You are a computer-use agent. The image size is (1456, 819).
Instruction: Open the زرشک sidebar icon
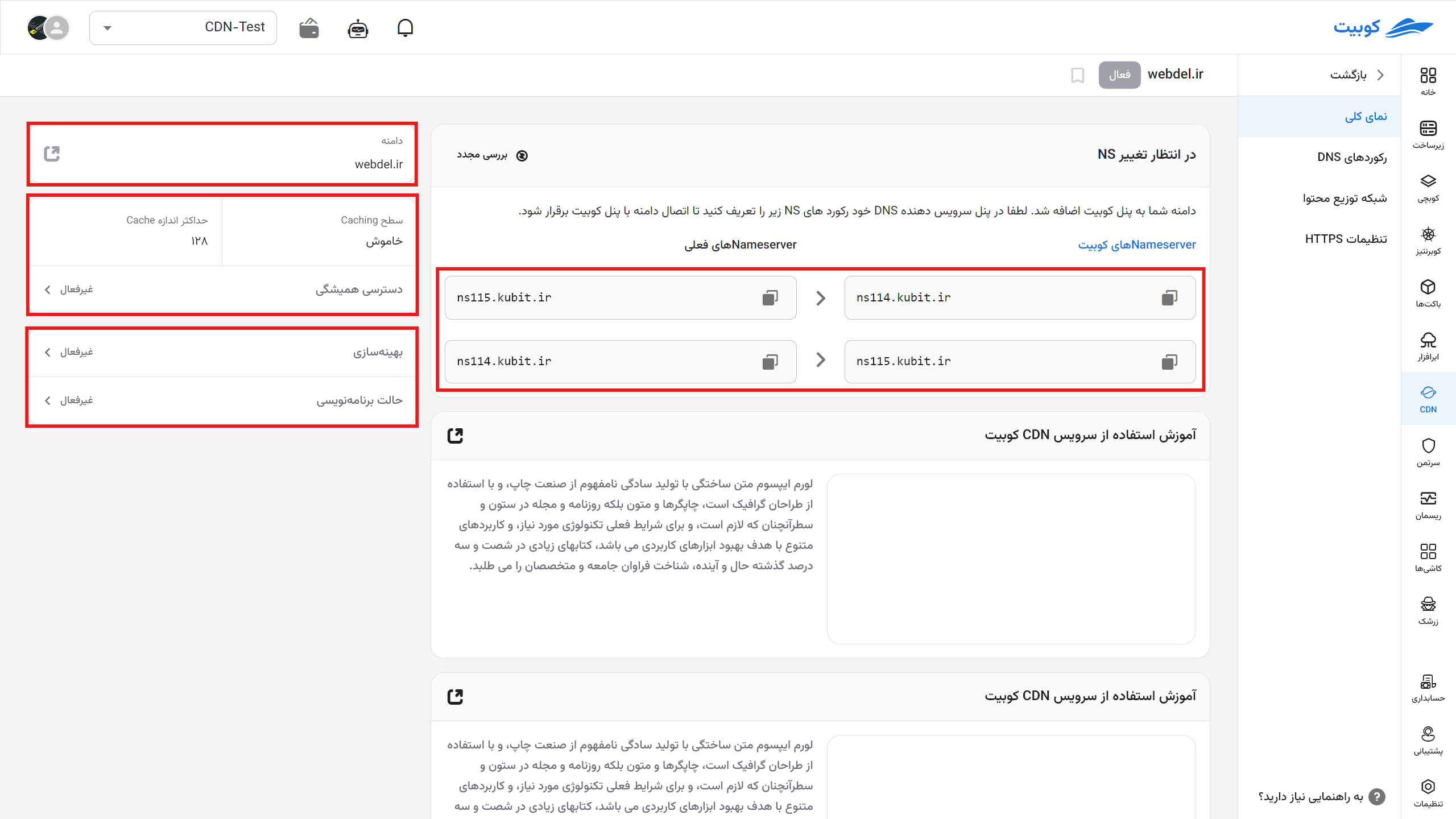pyautogui.click(x=1428, y=610)
